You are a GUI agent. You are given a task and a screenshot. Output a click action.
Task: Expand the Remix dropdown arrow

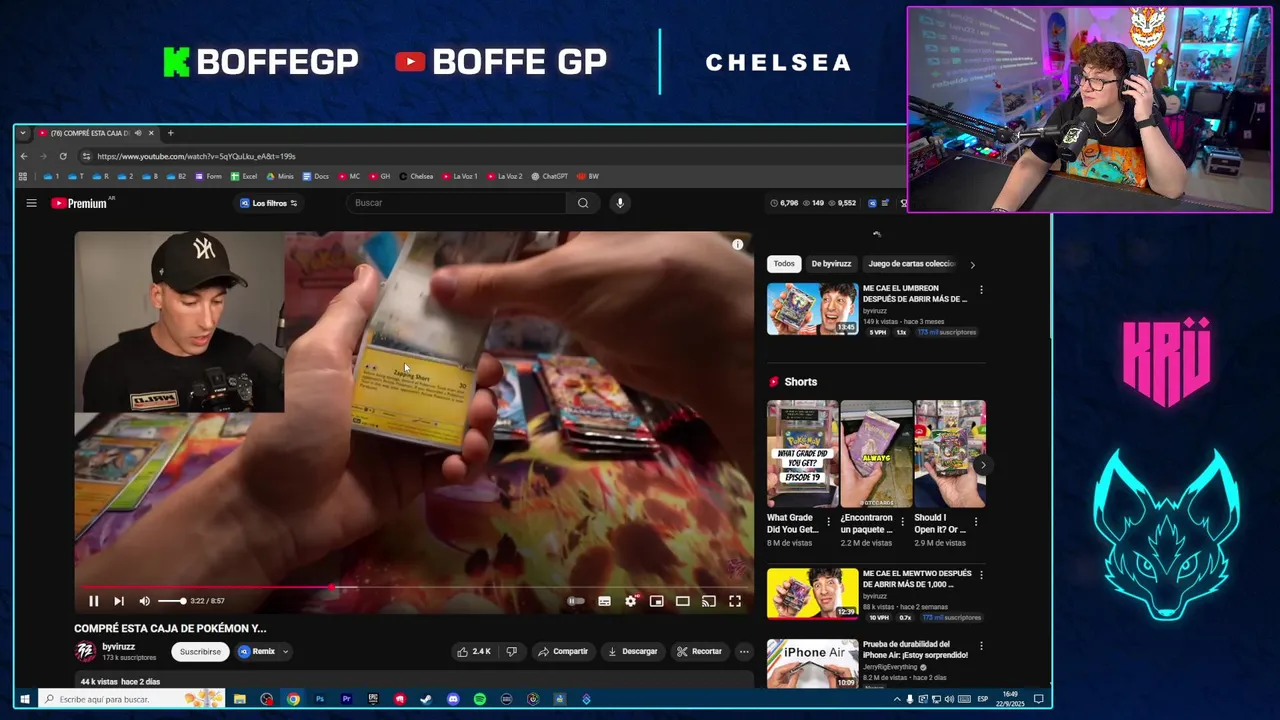[x=285, y=651]
